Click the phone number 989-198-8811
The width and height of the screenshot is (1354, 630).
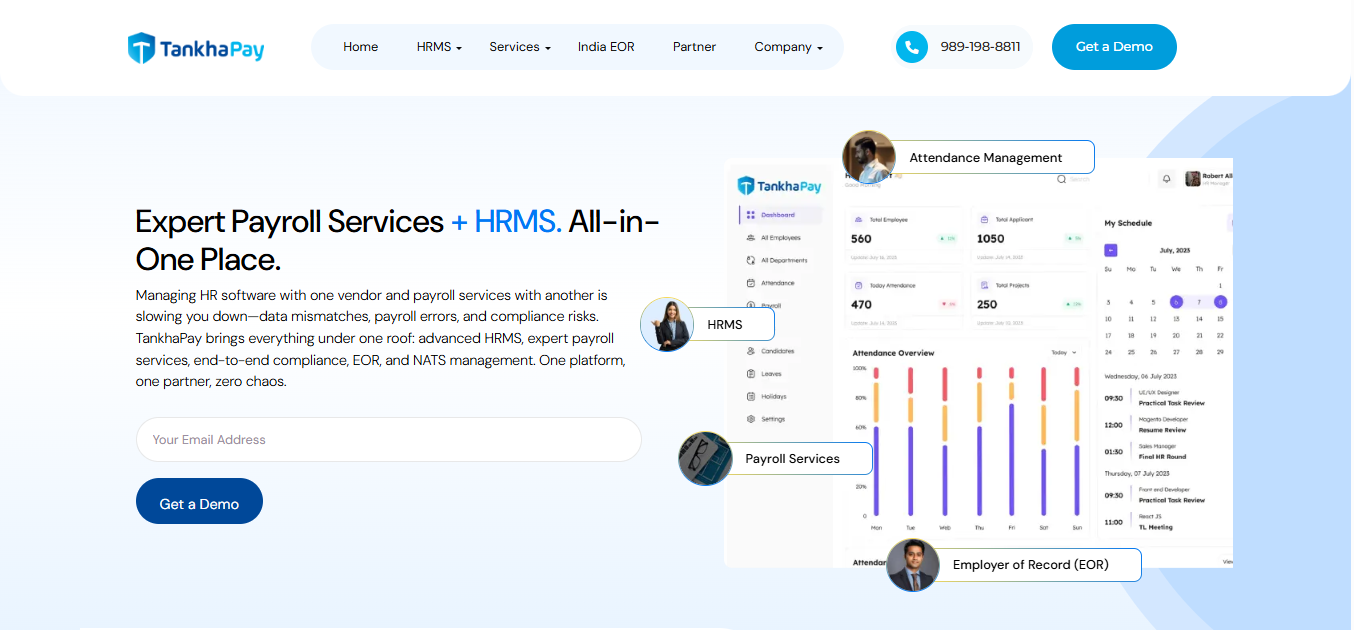tap(980, 47)
